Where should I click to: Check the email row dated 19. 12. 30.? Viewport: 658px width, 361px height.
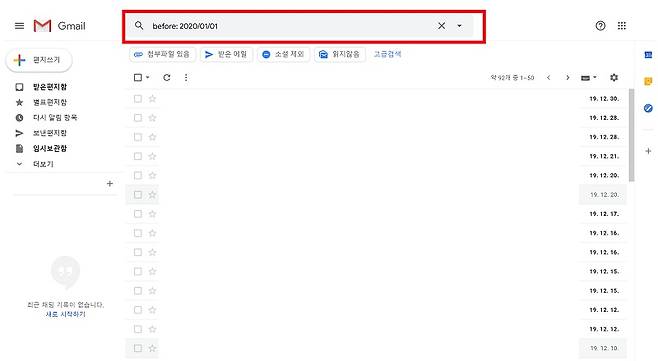click(x=138, y=99)
